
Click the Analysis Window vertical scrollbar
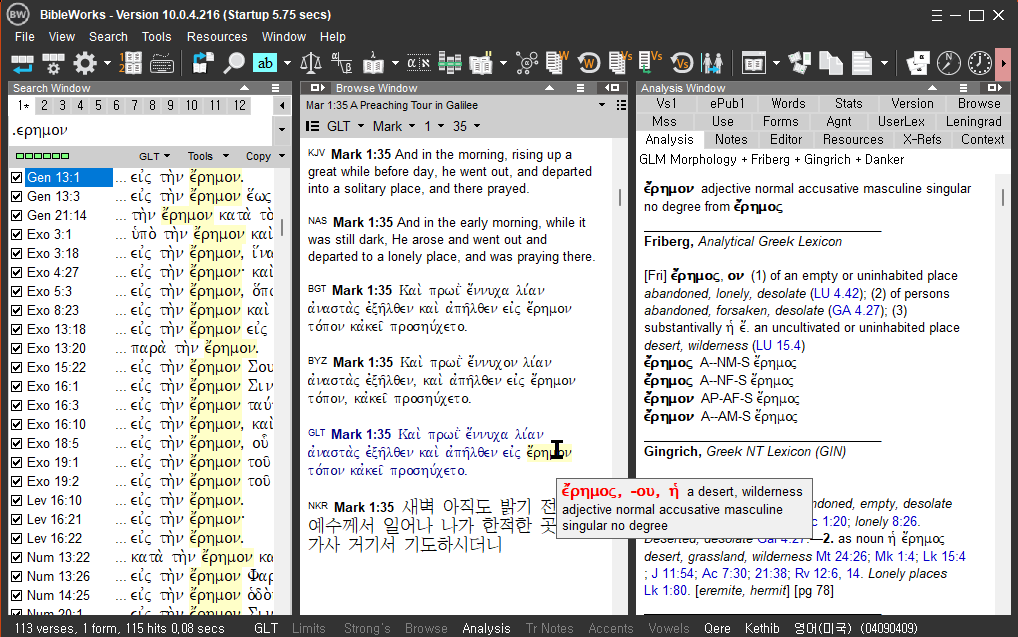[1002, 393]
